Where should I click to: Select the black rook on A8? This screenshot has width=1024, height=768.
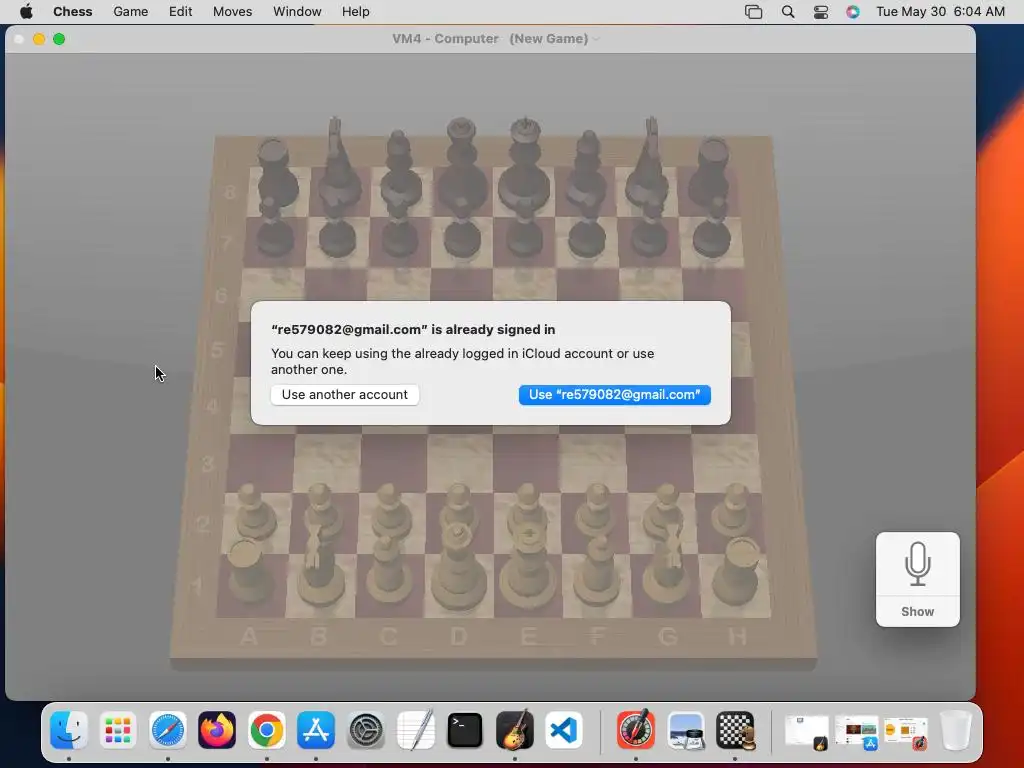click(276, 173)
